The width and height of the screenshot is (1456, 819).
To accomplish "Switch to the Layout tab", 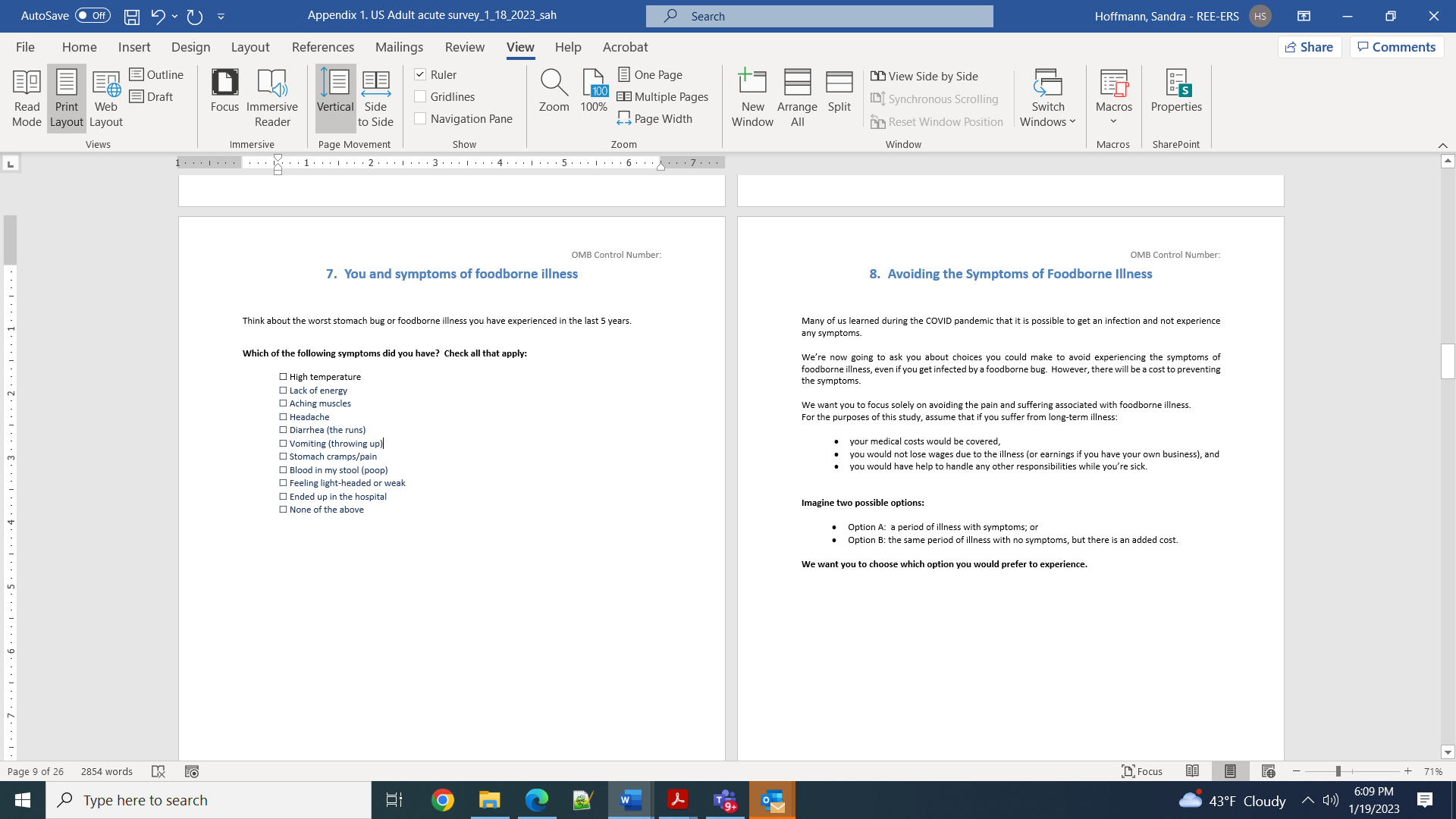I will pos(249,47).
